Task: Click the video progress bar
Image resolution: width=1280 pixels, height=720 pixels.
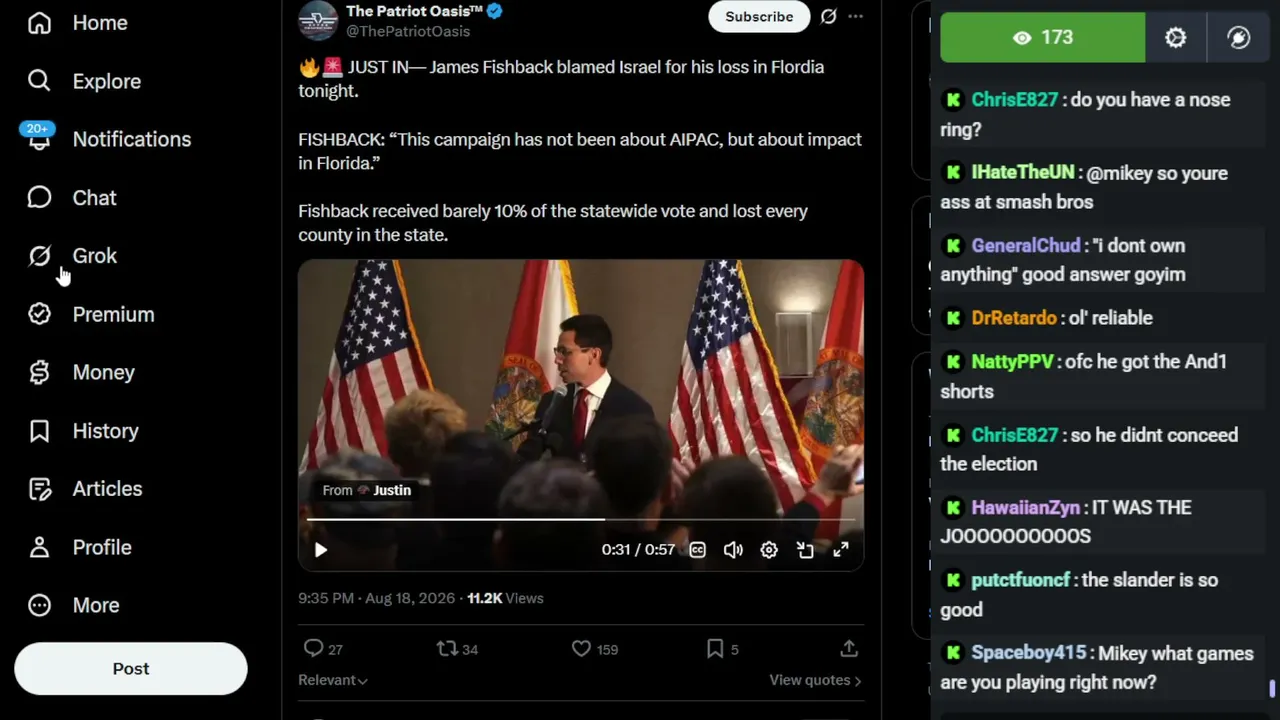Action: 580,520
